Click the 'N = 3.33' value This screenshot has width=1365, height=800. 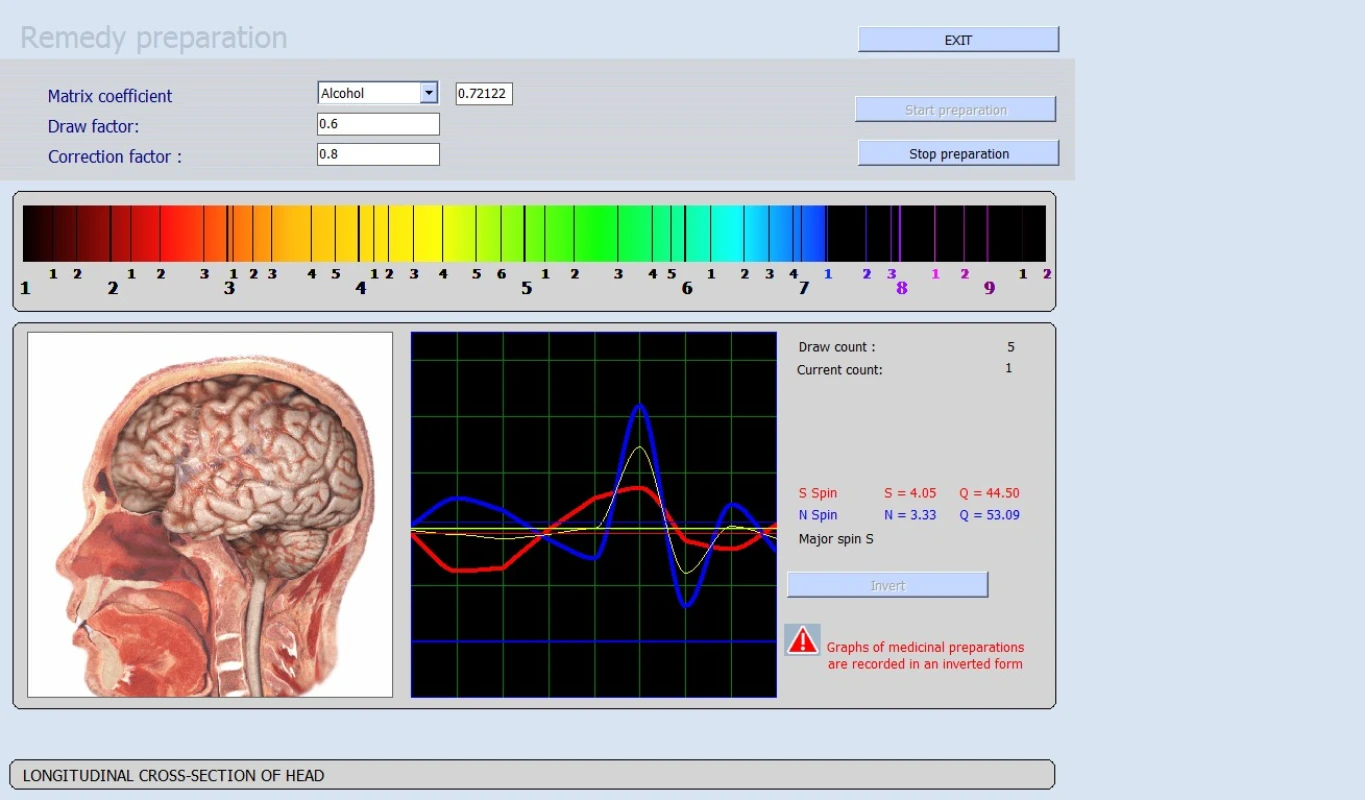click(910, 515)
